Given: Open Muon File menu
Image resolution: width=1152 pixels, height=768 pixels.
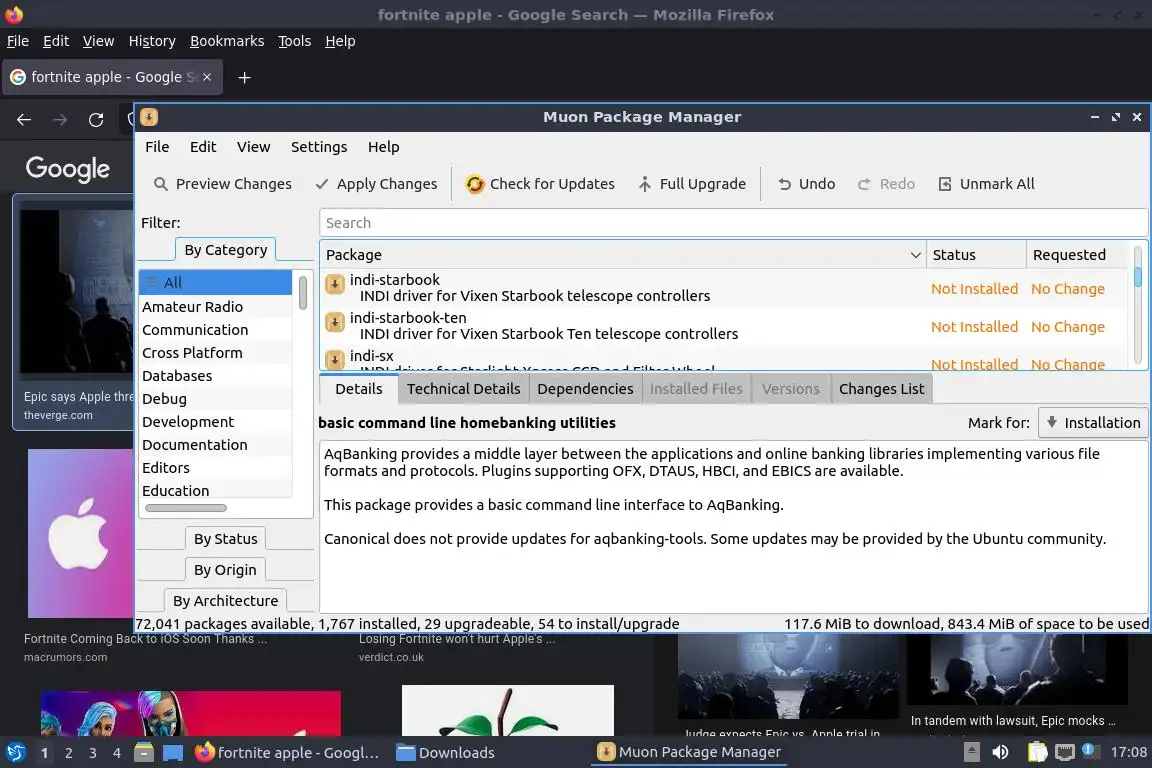Looking at the screenshot, I should [x=157, y=147].
